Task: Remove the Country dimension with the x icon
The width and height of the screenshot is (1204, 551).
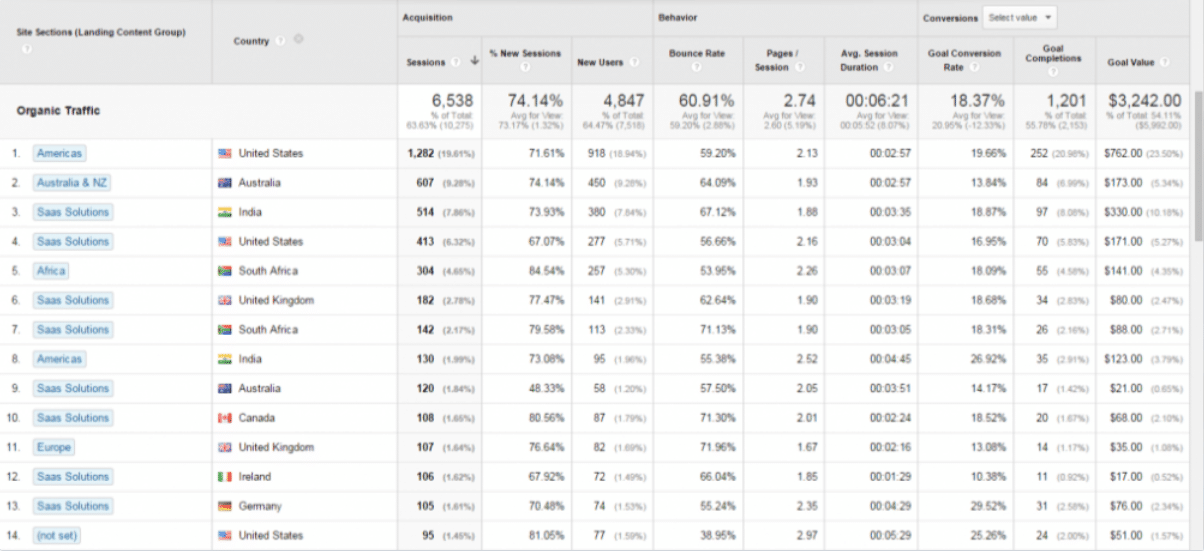Action: pos(299,40)
